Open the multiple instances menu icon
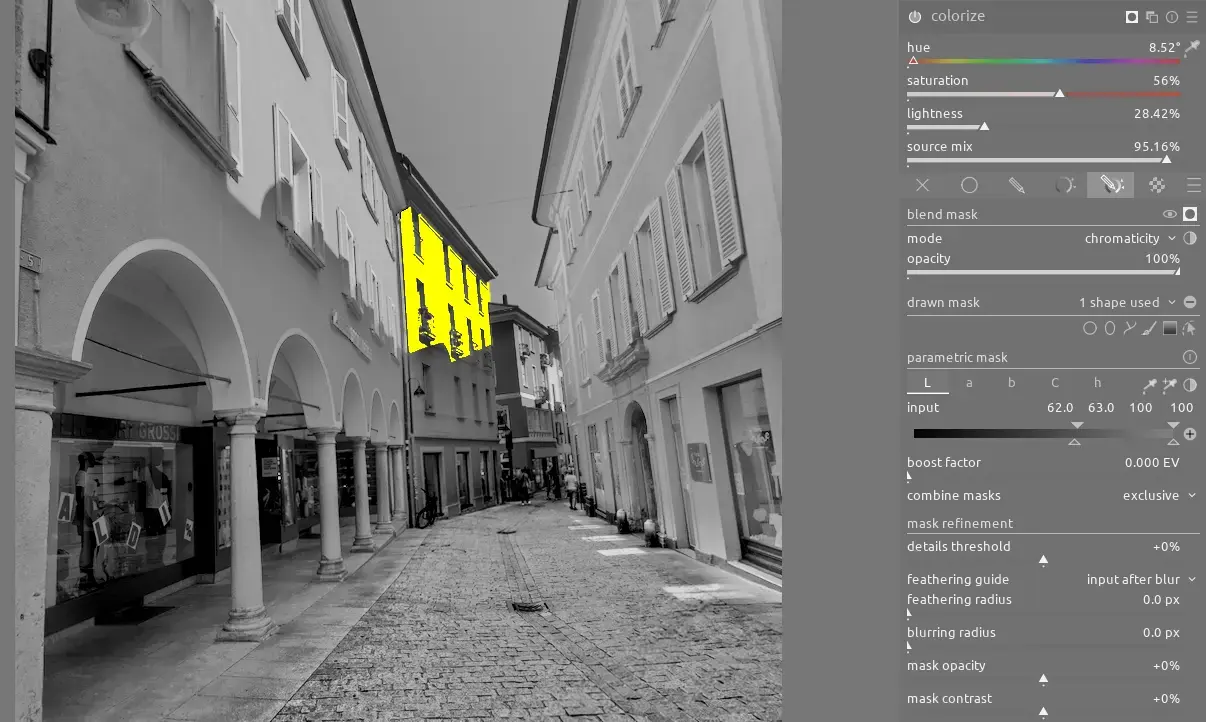The width and height of the screenshot is (1206, 722). 1152,17
